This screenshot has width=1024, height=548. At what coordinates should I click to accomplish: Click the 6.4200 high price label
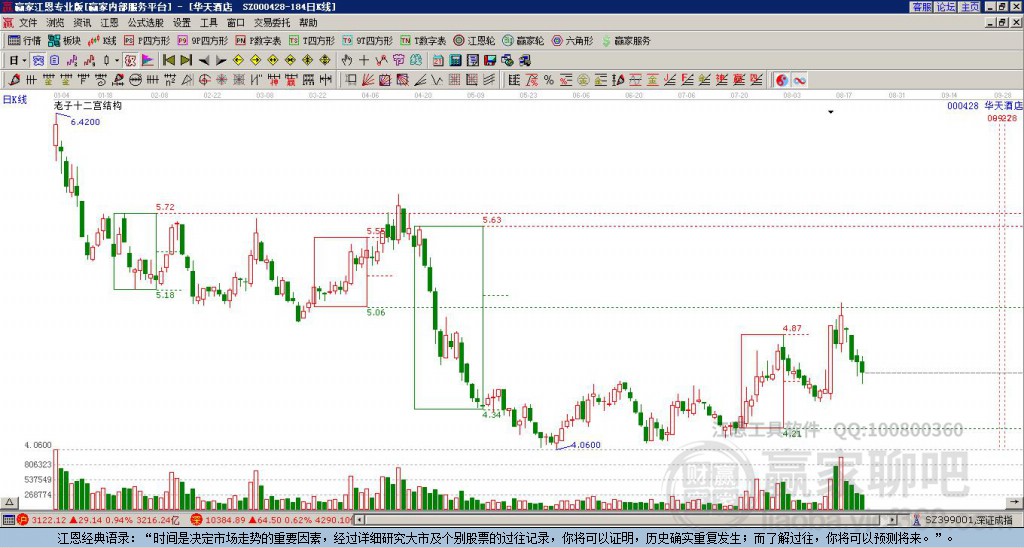[x=86, y=122]
